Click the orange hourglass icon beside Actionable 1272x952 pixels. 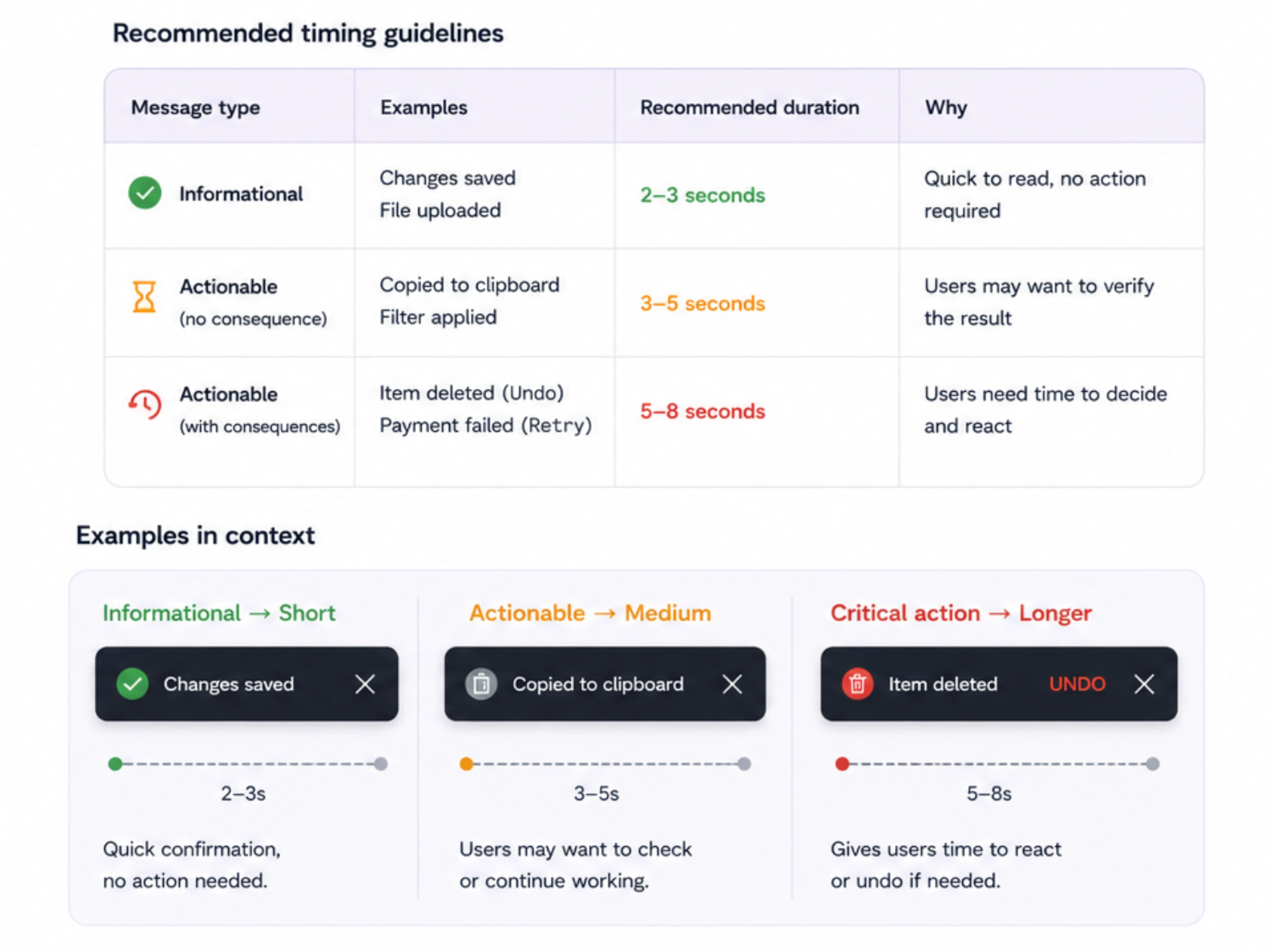tap(144, 297)
